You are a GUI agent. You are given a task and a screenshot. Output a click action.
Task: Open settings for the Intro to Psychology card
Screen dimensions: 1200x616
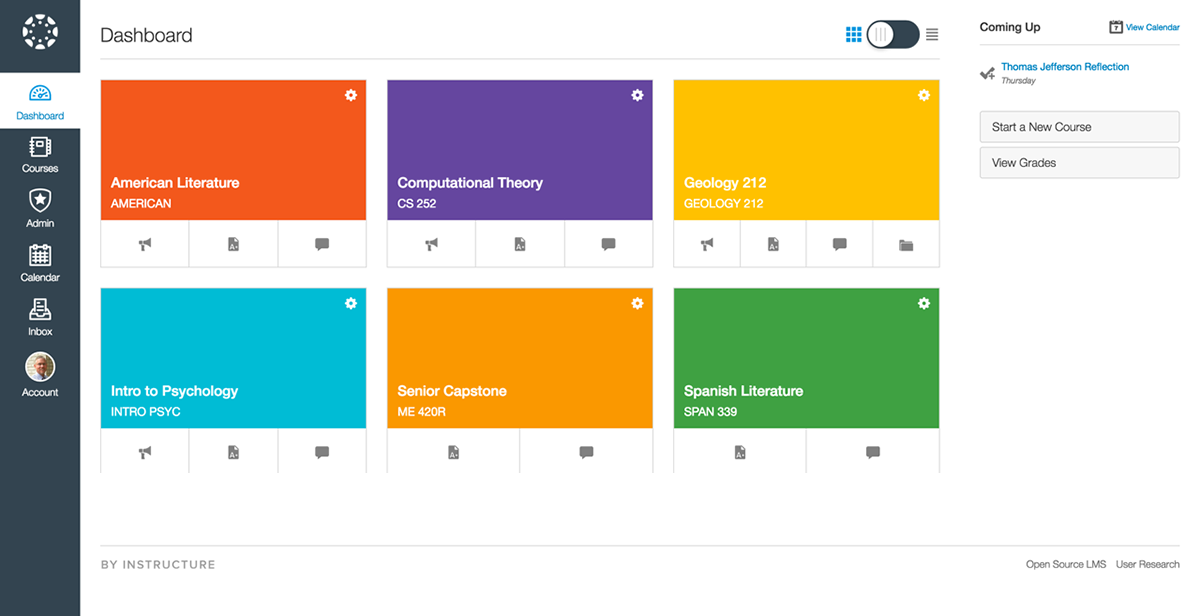[351, 303]
